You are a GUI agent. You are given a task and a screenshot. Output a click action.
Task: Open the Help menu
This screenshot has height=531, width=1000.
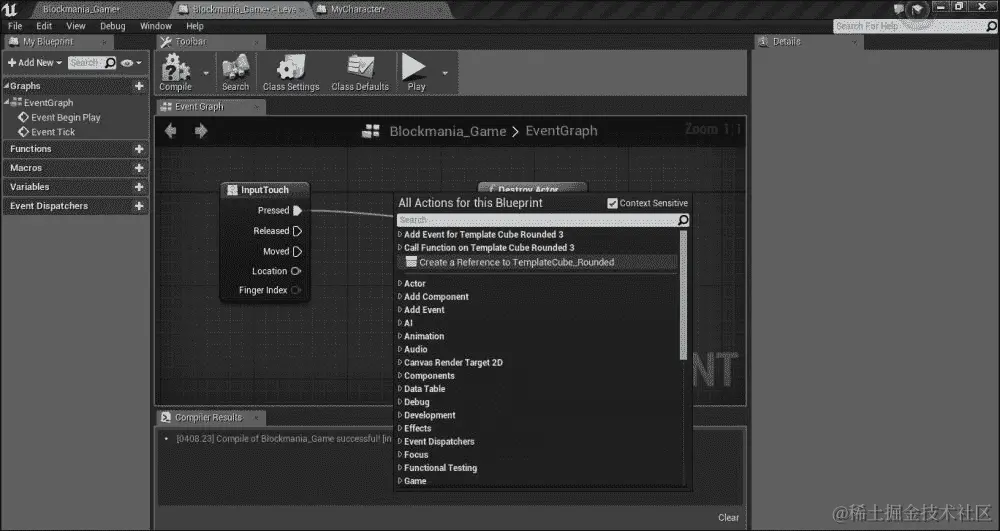click(195, 26)
